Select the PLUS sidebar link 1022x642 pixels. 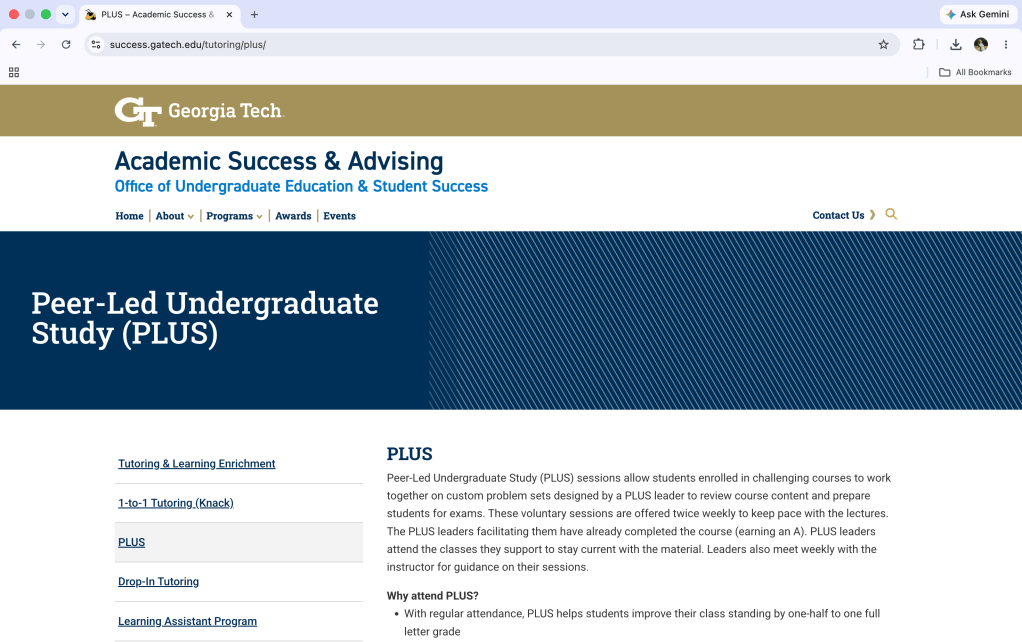(131, 542)
